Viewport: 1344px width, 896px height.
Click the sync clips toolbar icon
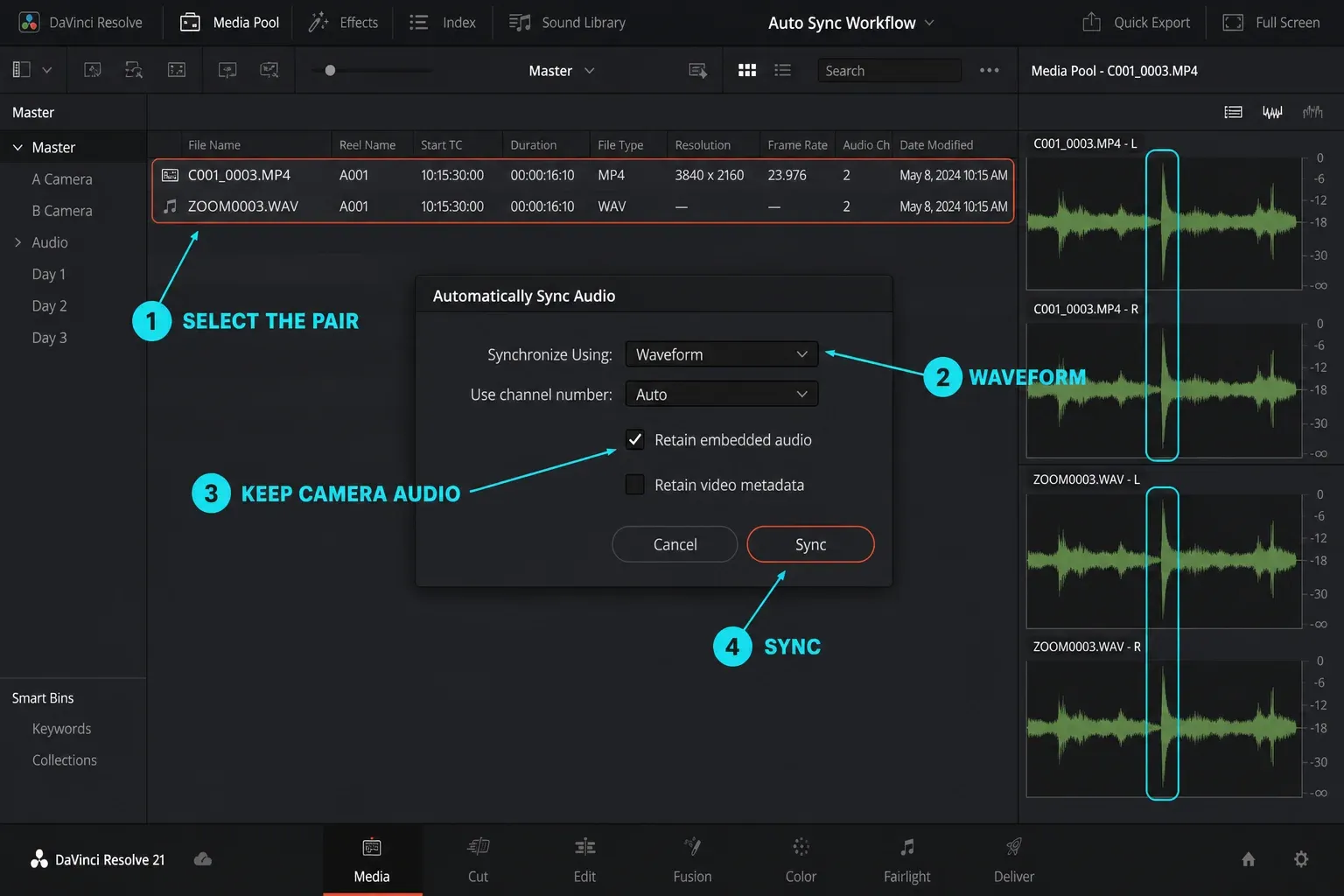[134, 70]
